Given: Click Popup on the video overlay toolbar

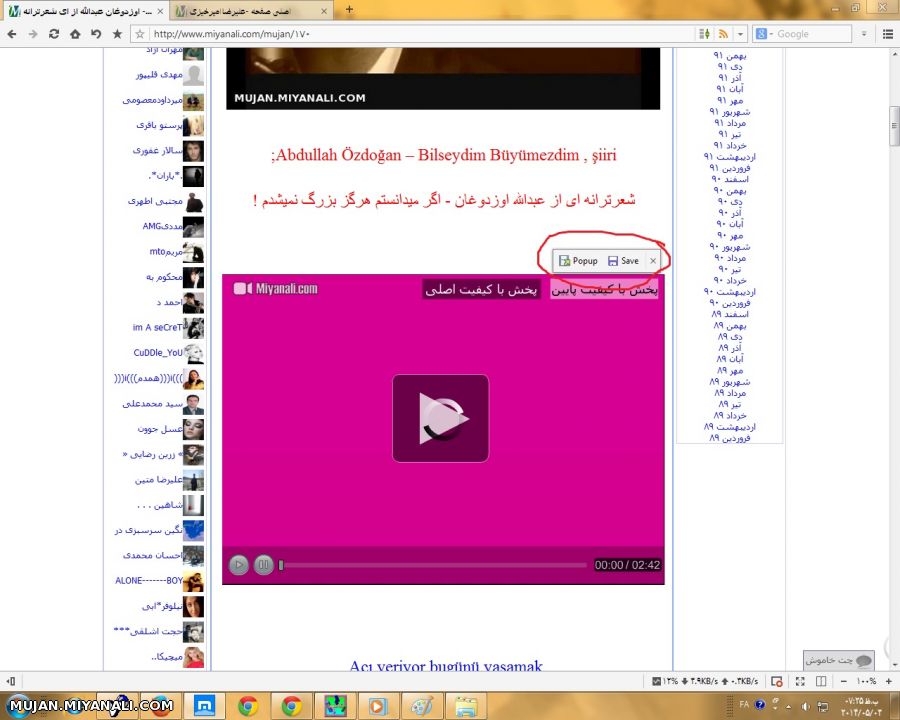Looking at the screenshot, I should 579,261.
